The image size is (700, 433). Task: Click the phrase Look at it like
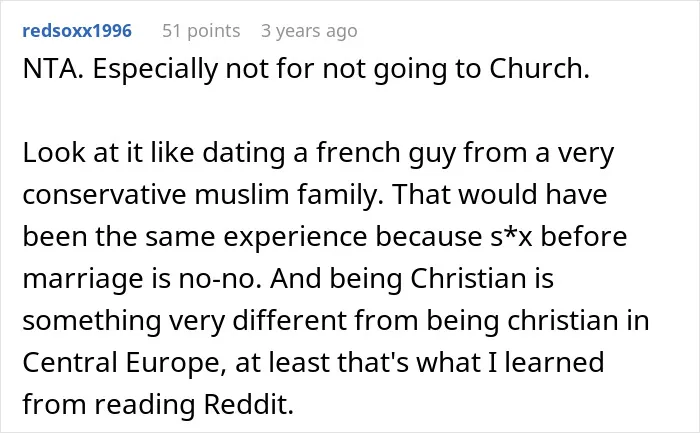coord(108,153)
